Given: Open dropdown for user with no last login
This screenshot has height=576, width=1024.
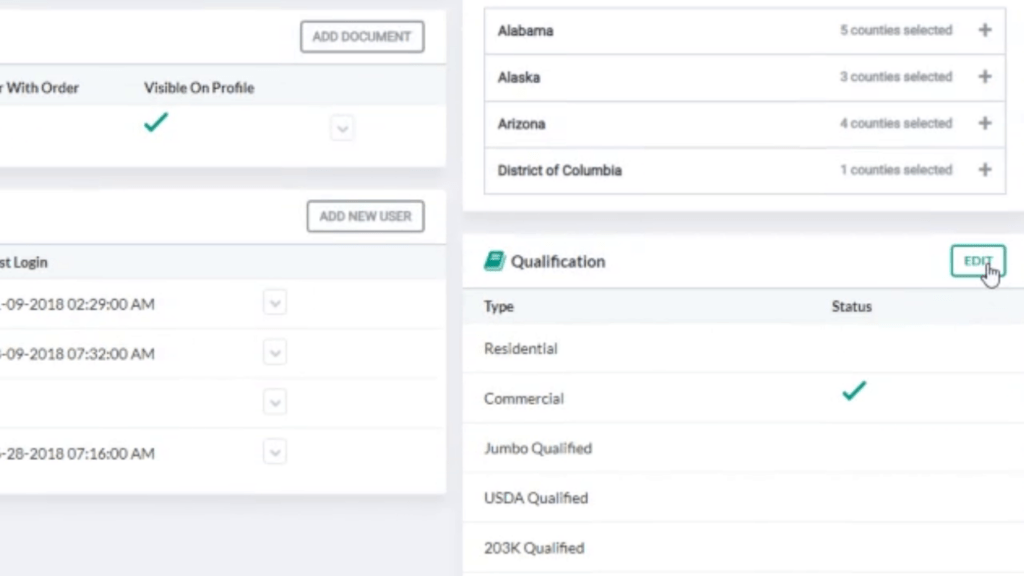Looking at the screenshot, I should 275,402.
